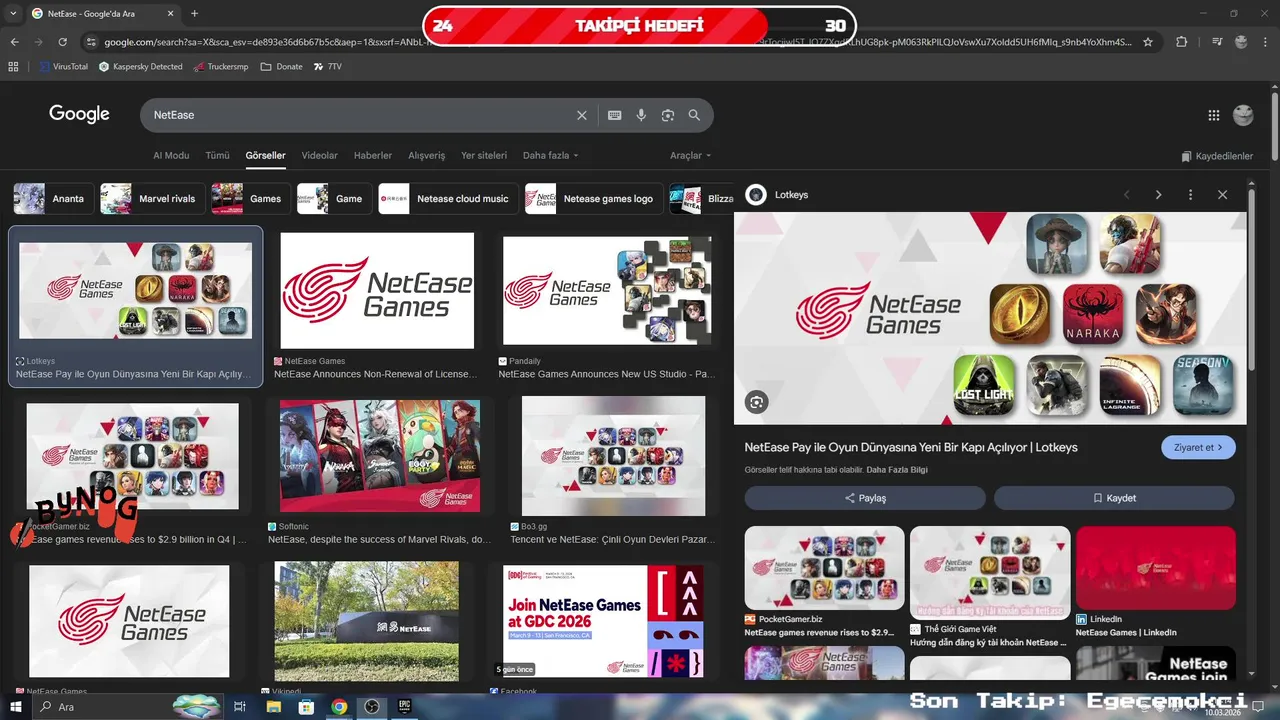Open more options in the preview panel

pos(1190,195)
